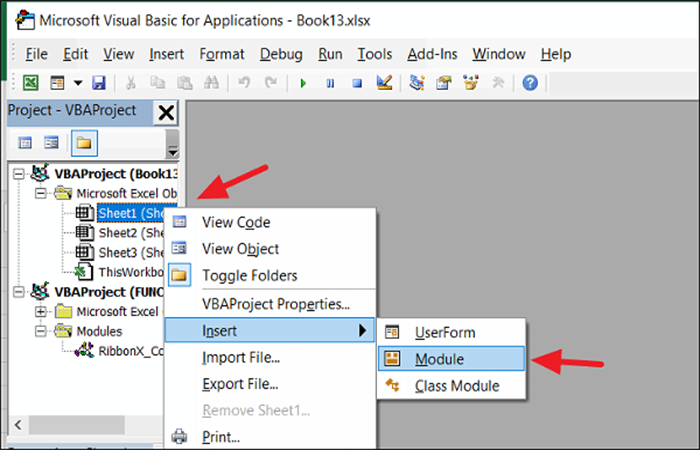Screen dimensions: 700x450
Task: Open the blue Help question mark icon
Action: click(x=530, y=83)
